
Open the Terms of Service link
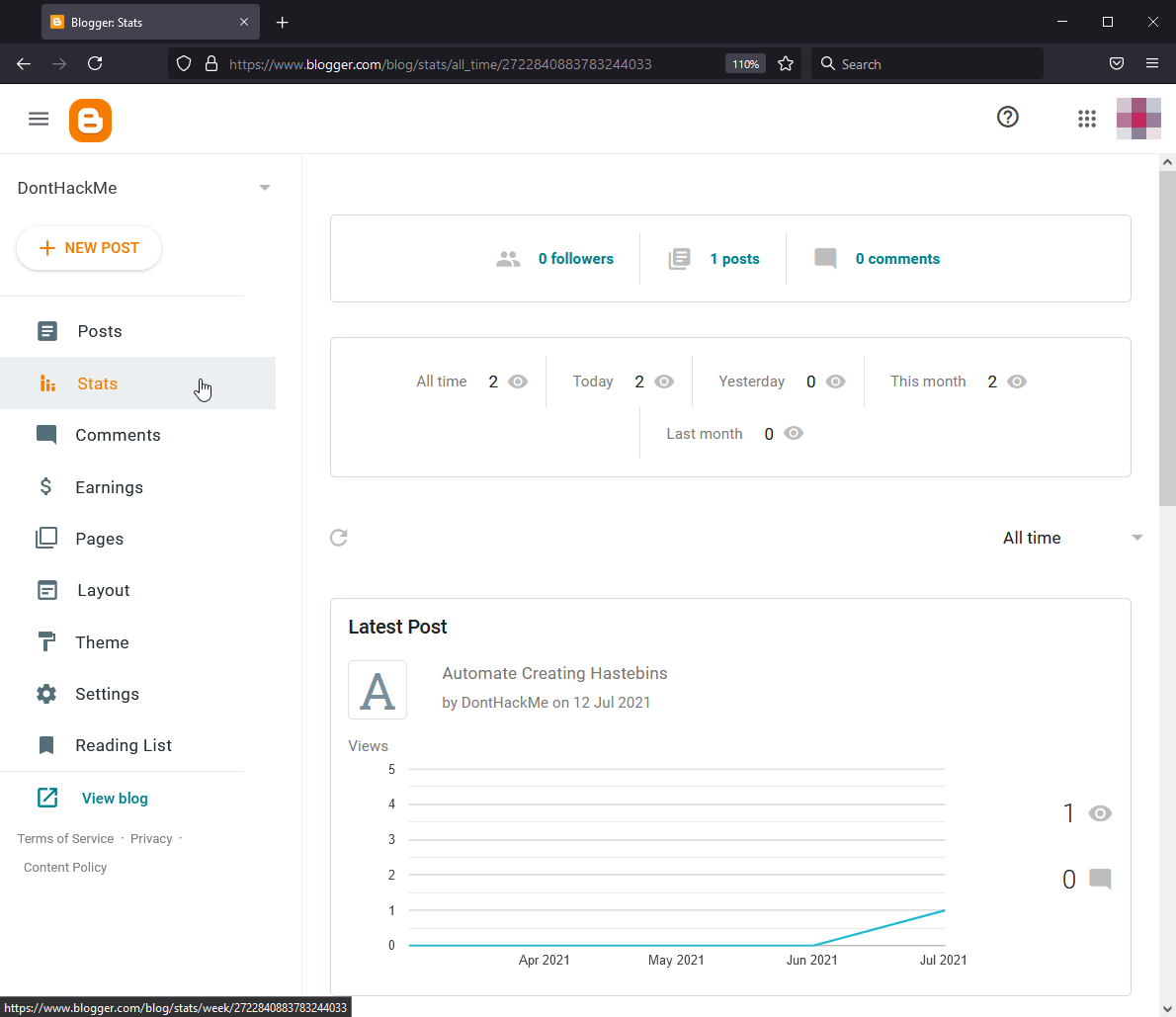pos(65,838)
